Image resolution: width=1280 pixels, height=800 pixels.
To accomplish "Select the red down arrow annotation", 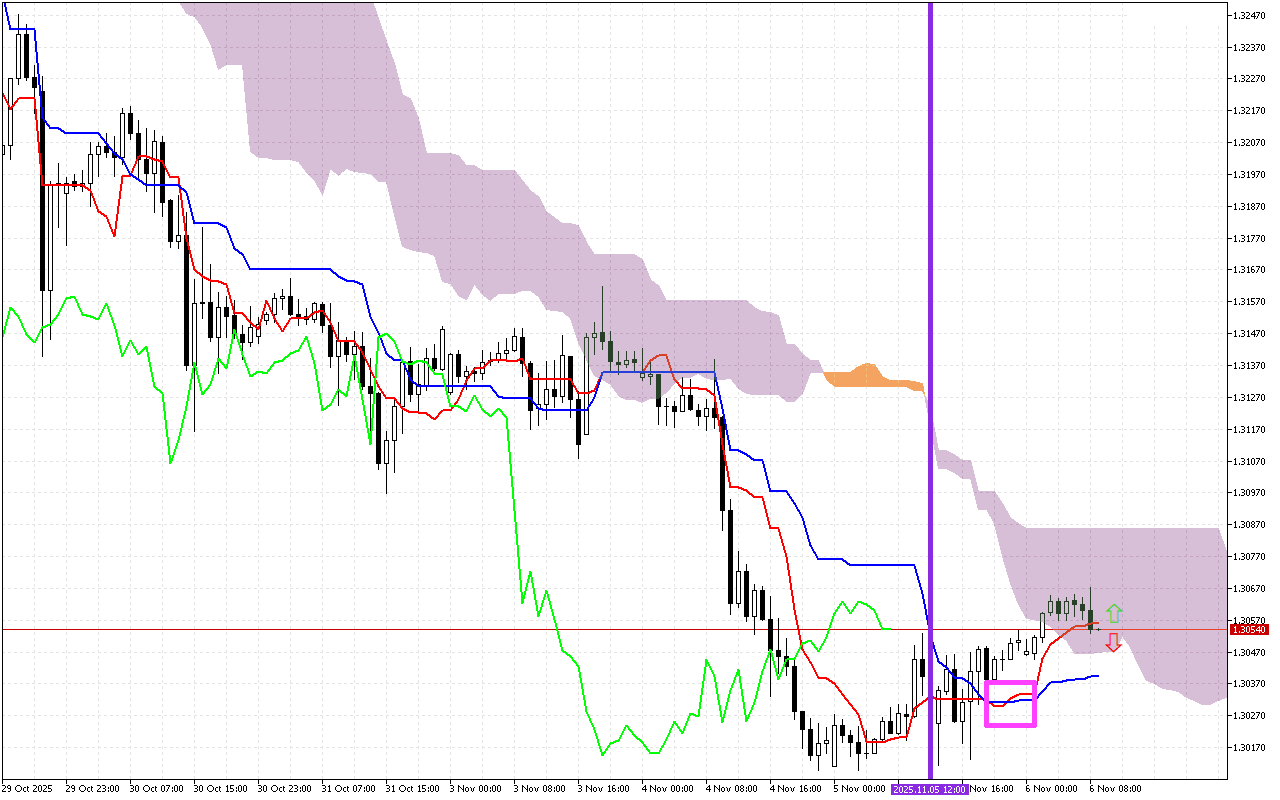I will point(1113,644).
